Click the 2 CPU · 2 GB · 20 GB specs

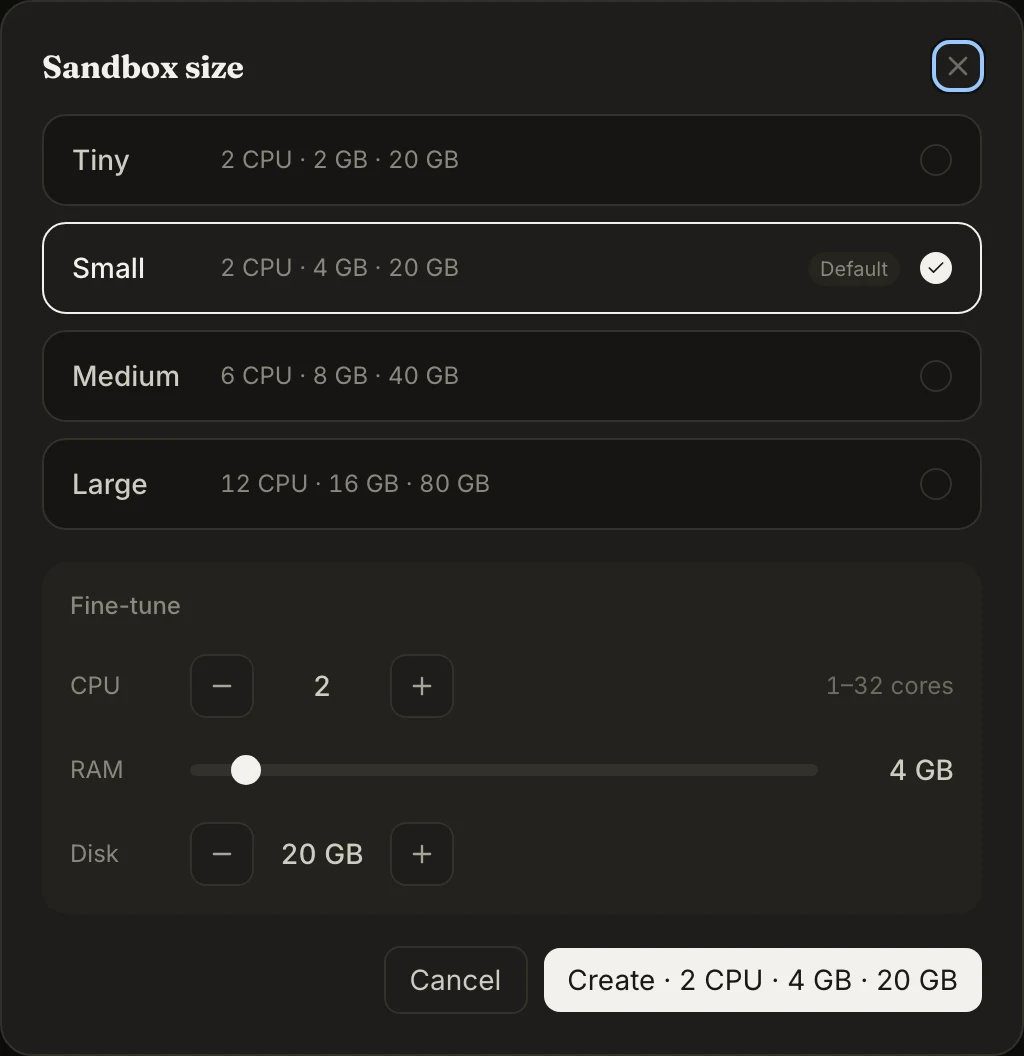pos(340,160)
